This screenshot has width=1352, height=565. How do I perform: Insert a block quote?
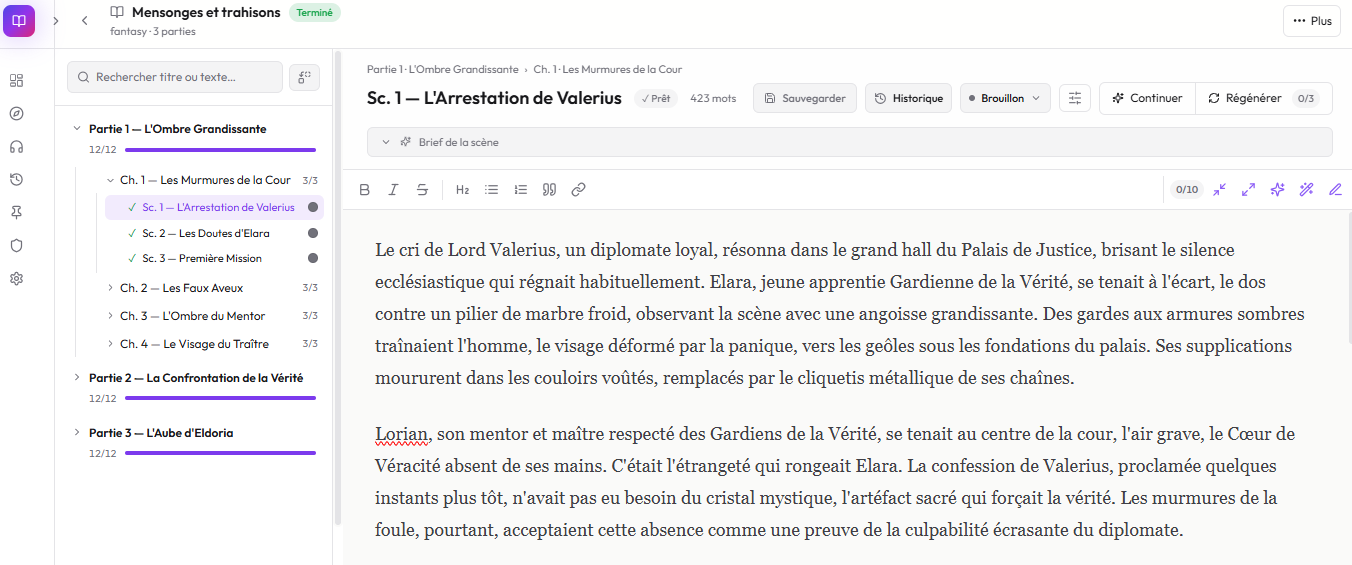[x=549, y=190]
